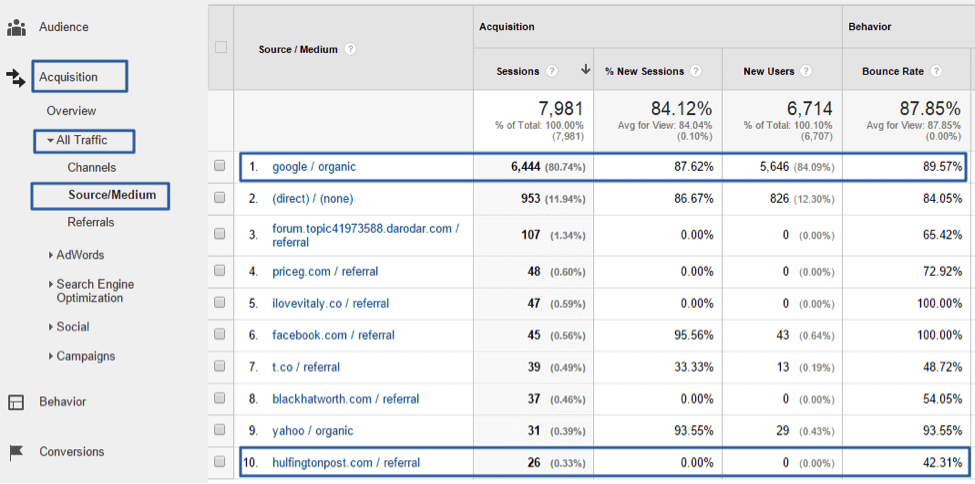Open hulfingtonpost.com / referral link

pyautogui.click(x=346, y=463)
